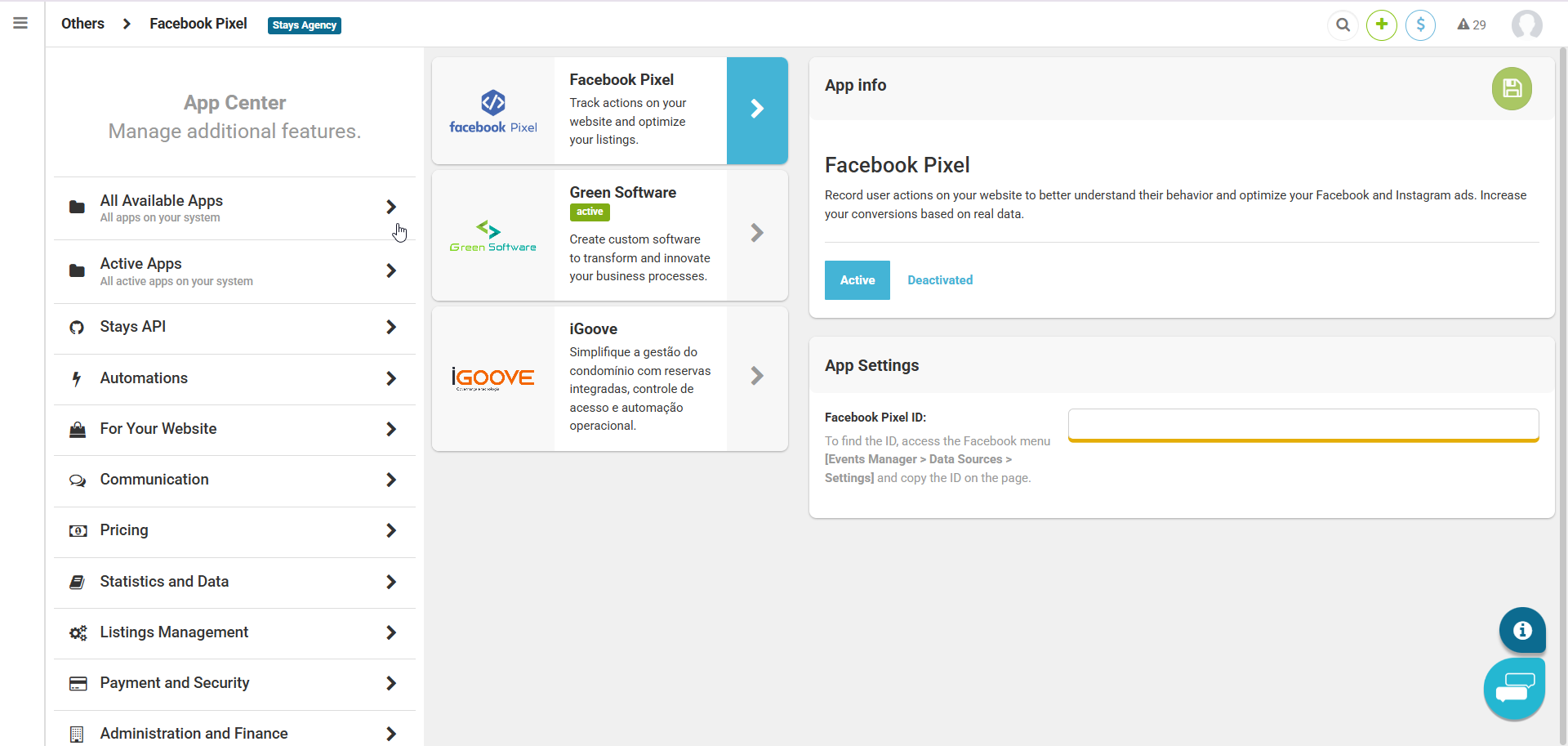Click the speech bubbles Communication icon
Viewport: 1568px width, 746px height.
click(78, 480)
